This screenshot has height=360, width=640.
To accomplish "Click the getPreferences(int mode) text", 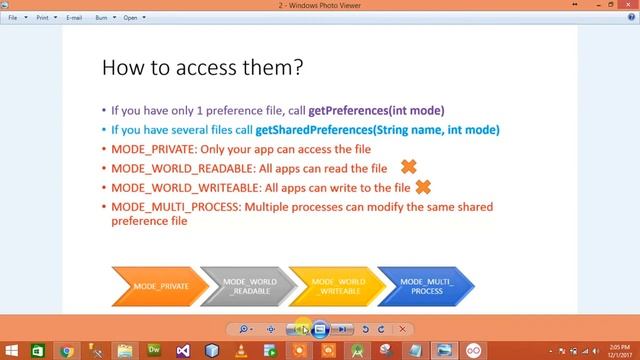I will [x=376, y=111].
